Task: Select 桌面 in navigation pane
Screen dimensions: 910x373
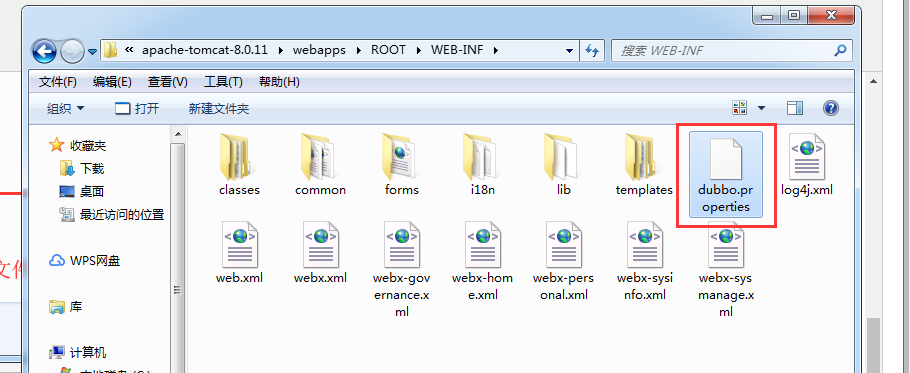Action: click(82, 191)
